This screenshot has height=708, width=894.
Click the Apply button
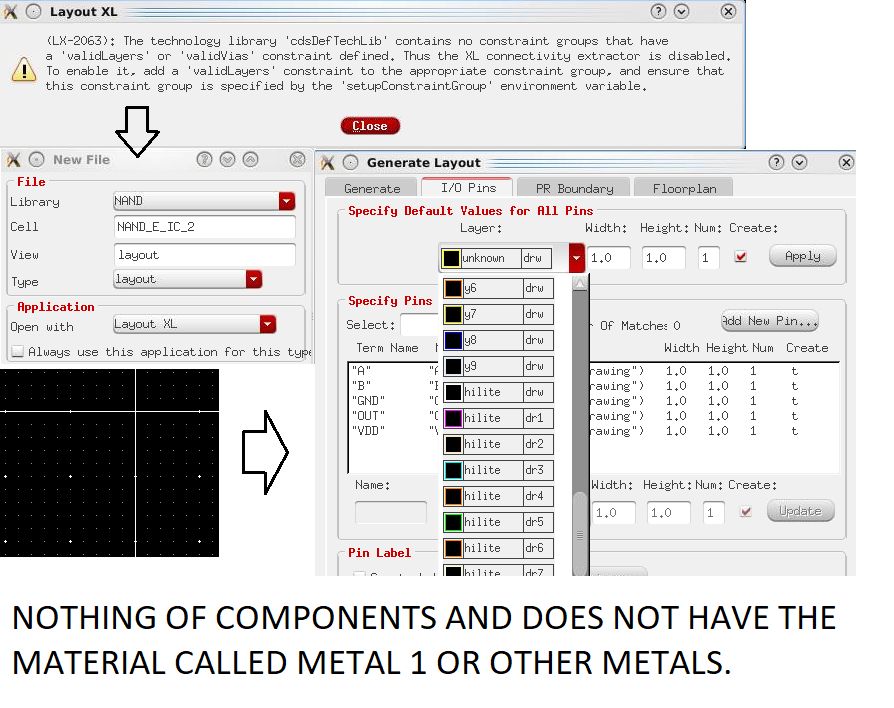click(x=803, y=256)
